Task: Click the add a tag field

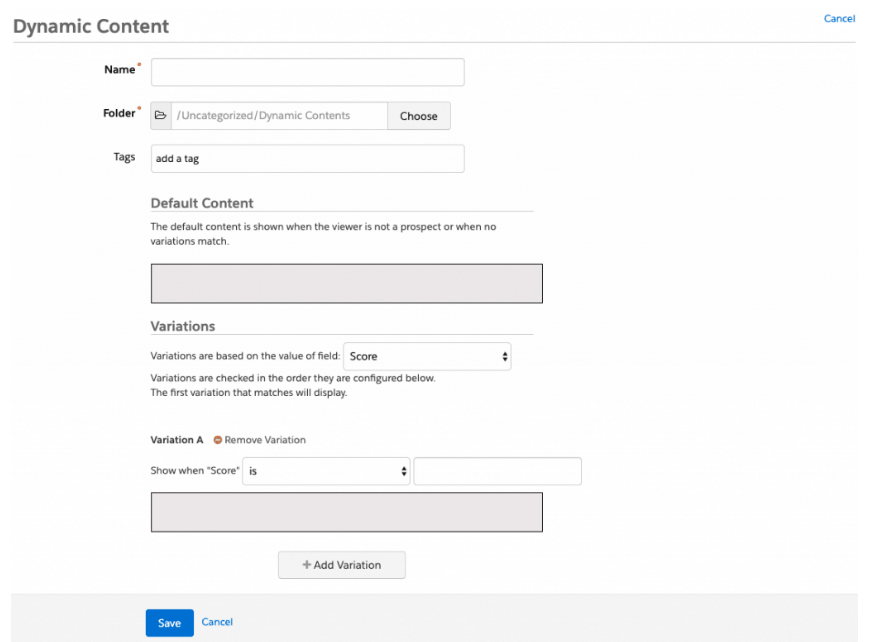Action: [x=307, y=159]
